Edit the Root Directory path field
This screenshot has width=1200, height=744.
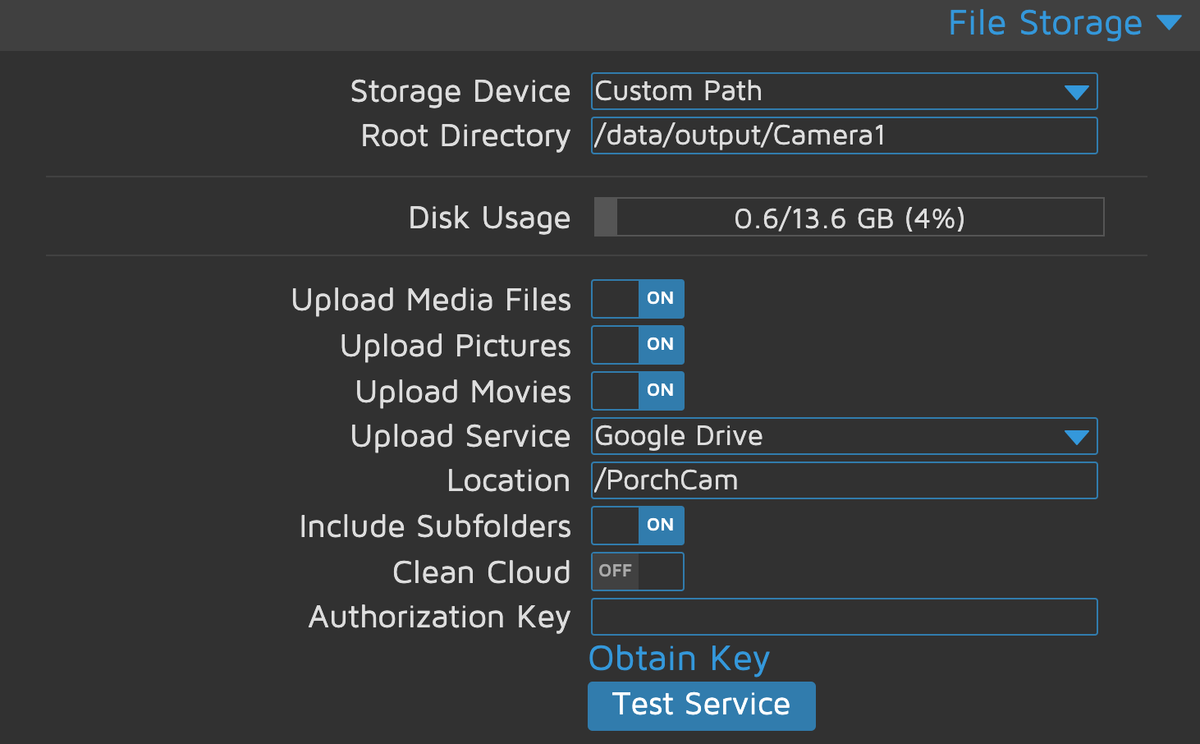pos(844,136)
